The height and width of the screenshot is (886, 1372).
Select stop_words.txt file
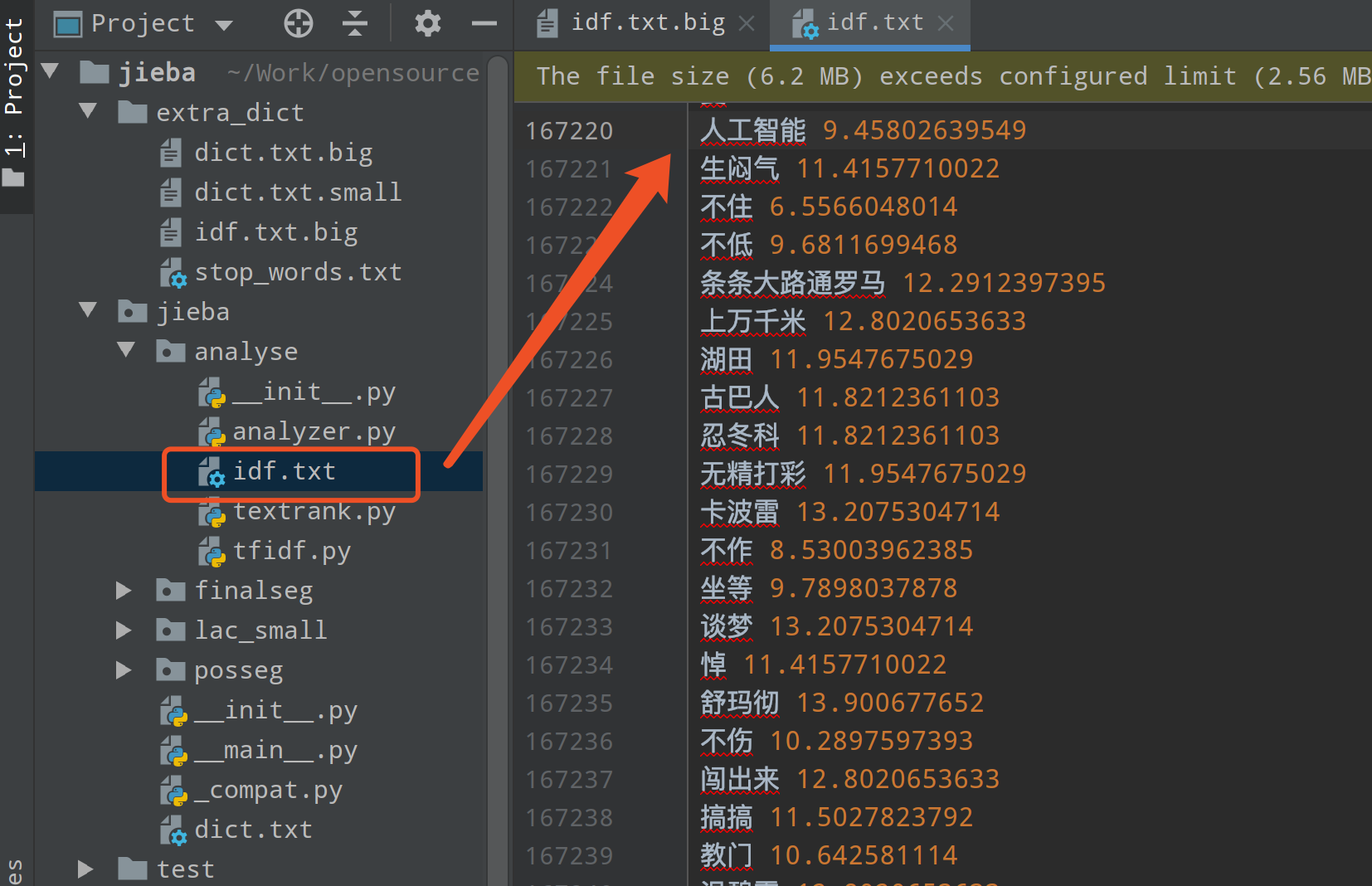click(x=298, y=272)
